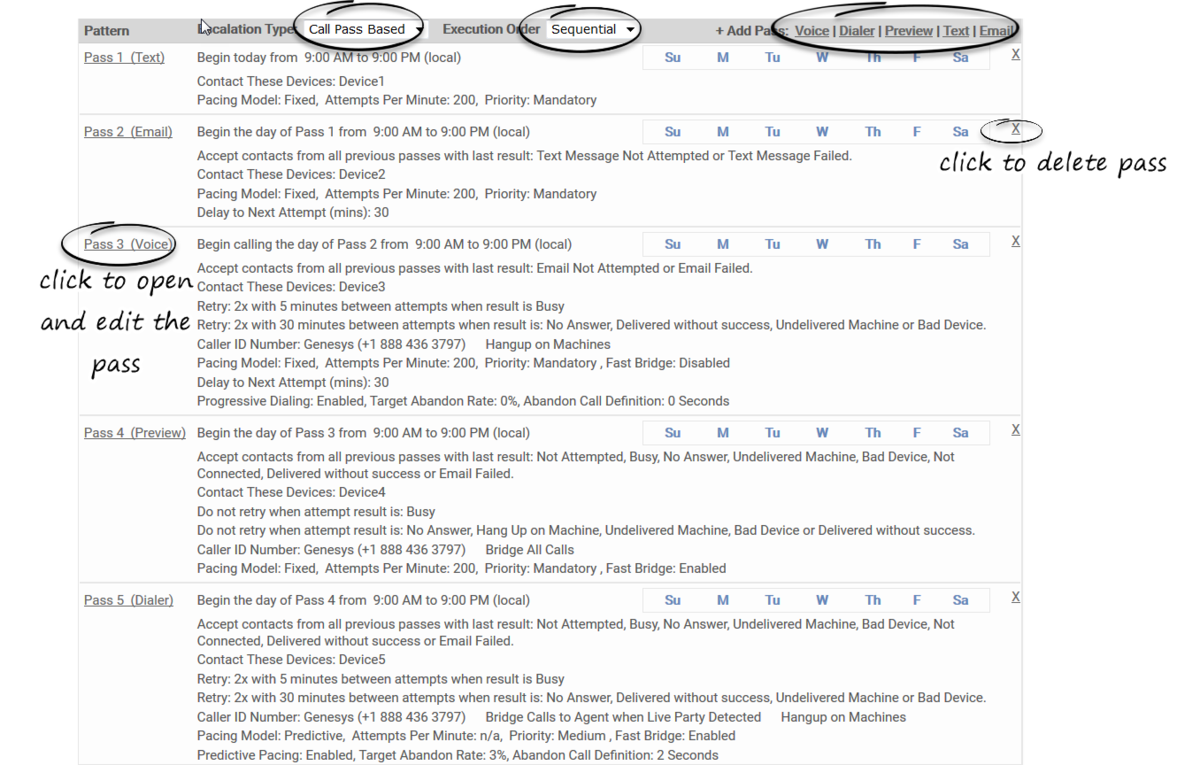Viewport: 1200px width, 765px height.
Task: Toggle Monday for Pass 2
Action: click(x=723, y=132)
